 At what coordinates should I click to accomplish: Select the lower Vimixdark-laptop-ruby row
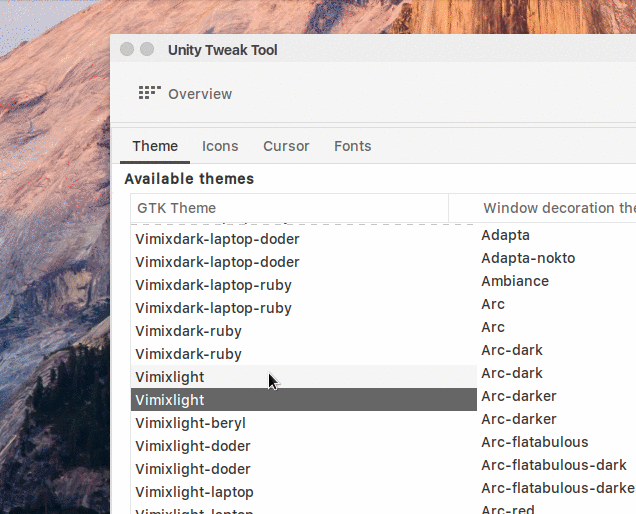point(304,308)
